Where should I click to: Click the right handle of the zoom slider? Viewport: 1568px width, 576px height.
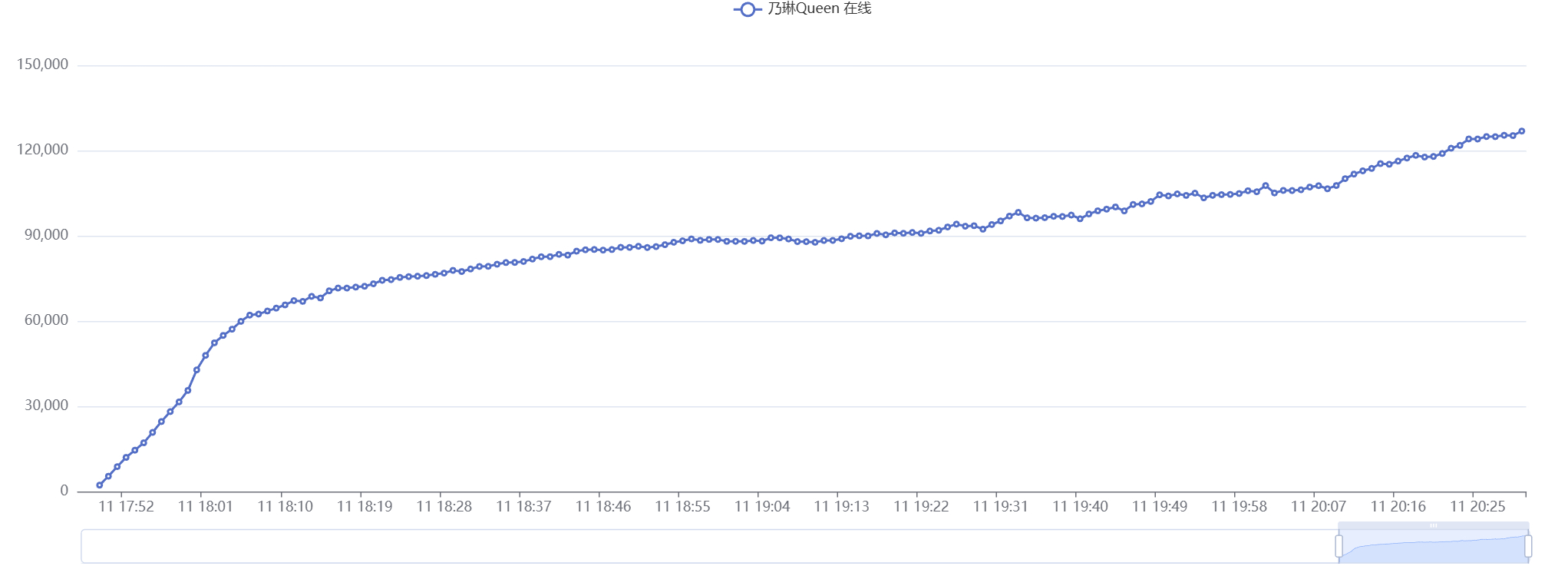coord(1528,546)
